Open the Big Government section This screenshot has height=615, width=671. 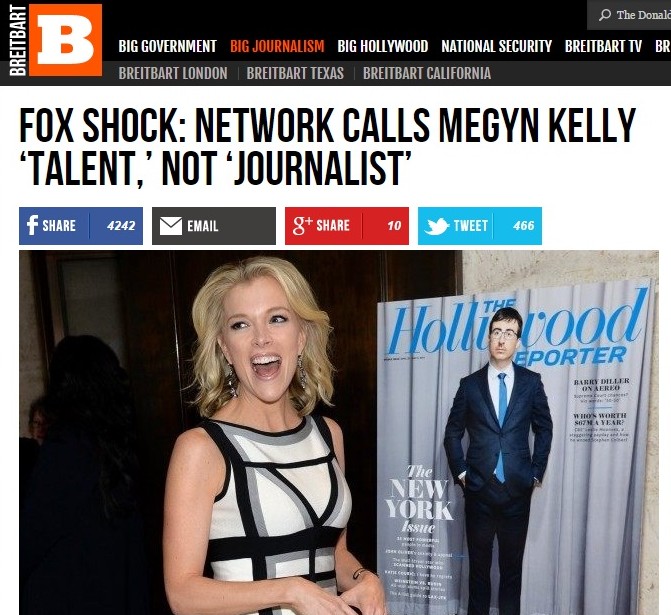coord(167,46)
